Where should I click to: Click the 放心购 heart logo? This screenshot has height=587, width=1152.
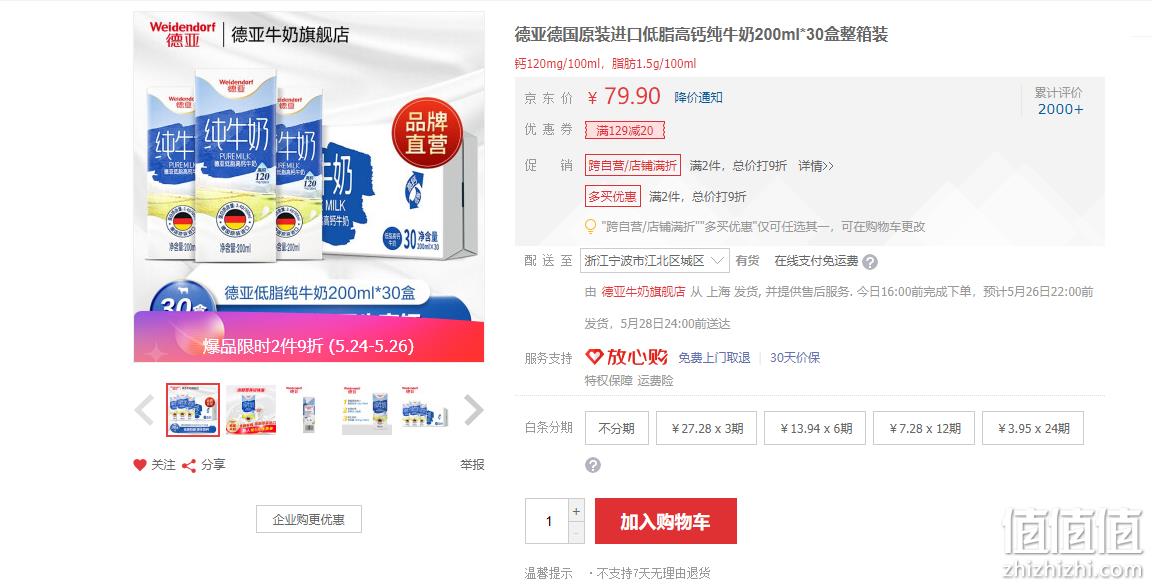(594, 357)
